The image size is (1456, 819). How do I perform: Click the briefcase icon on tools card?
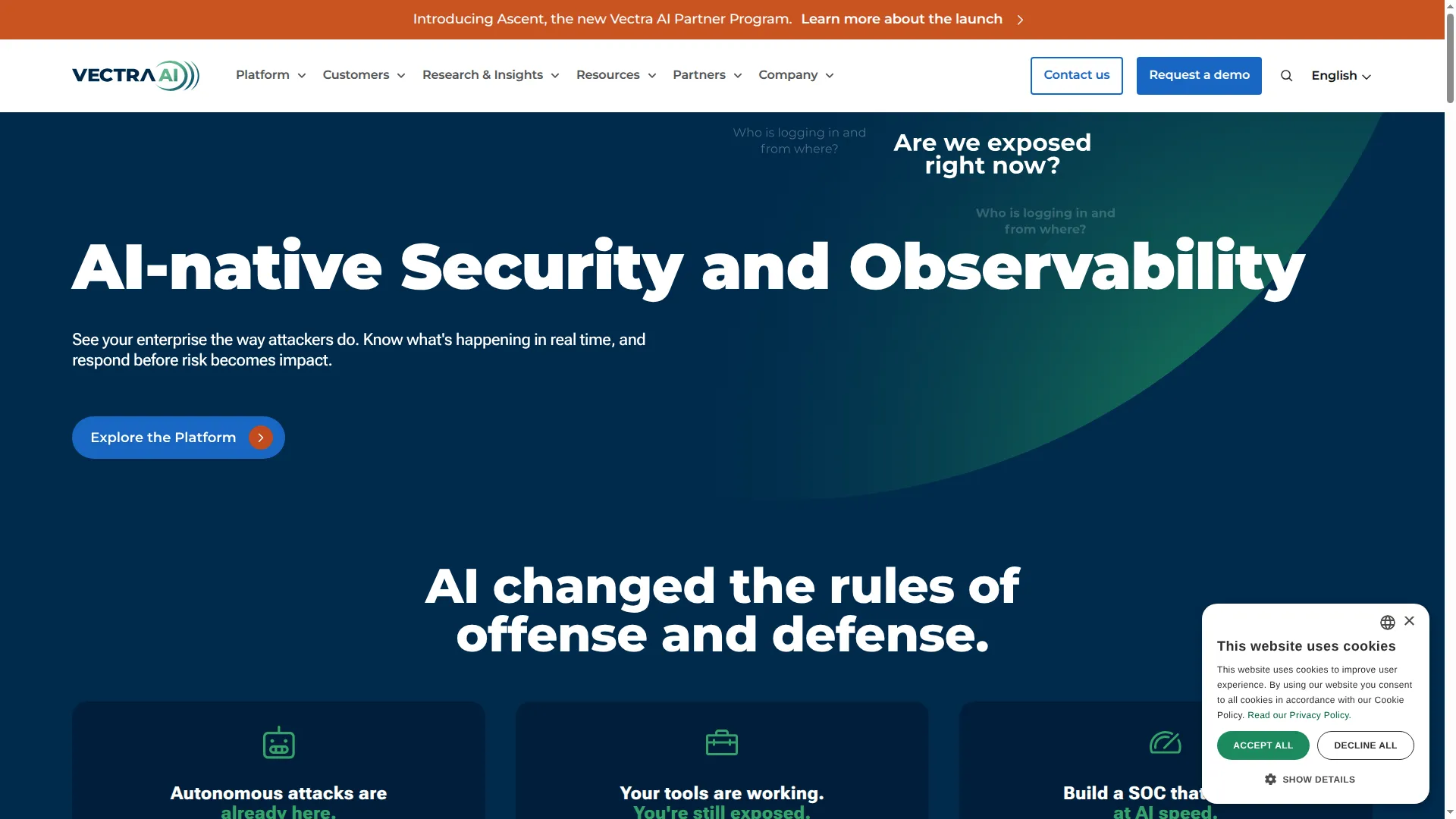[x=722, y=742]
